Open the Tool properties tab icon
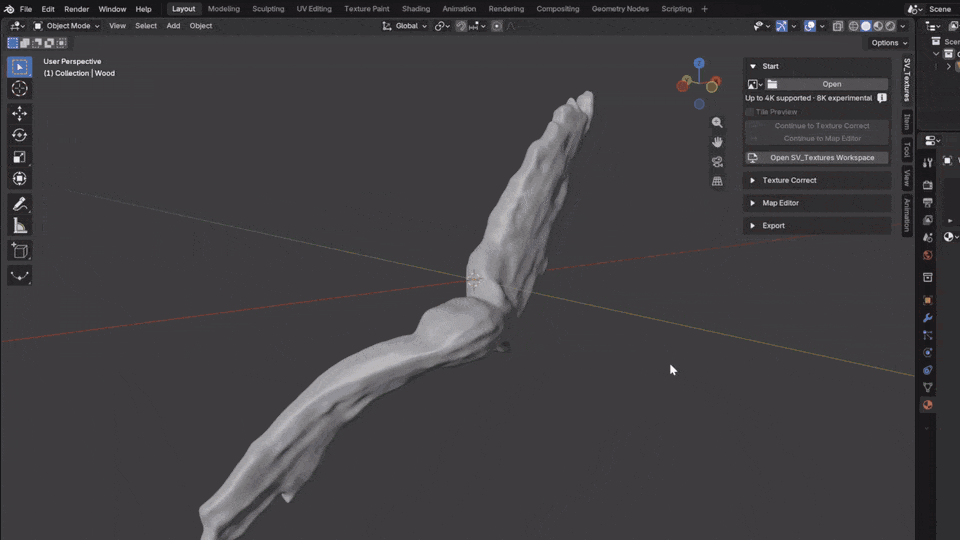The image size is (960, 540). tap(928, 163)
